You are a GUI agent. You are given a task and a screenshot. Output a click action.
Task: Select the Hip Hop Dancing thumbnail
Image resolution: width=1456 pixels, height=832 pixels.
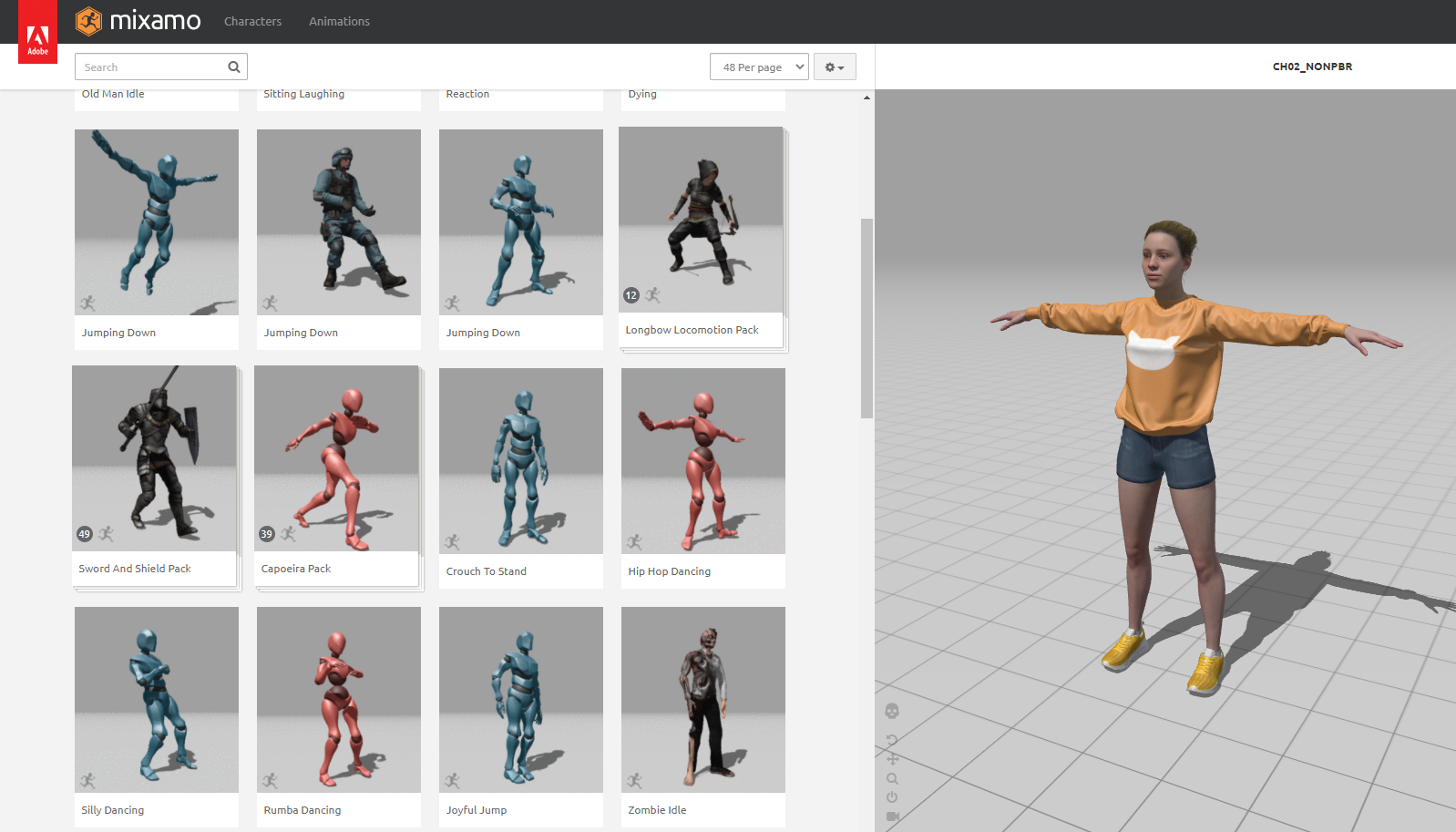703,461
